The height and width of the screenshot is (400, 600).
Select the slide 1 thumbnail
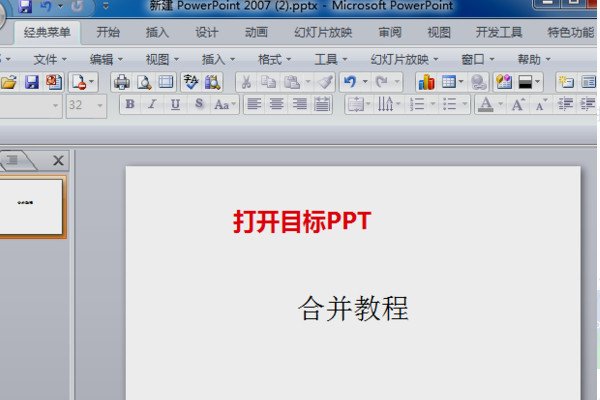pos(31,207)
